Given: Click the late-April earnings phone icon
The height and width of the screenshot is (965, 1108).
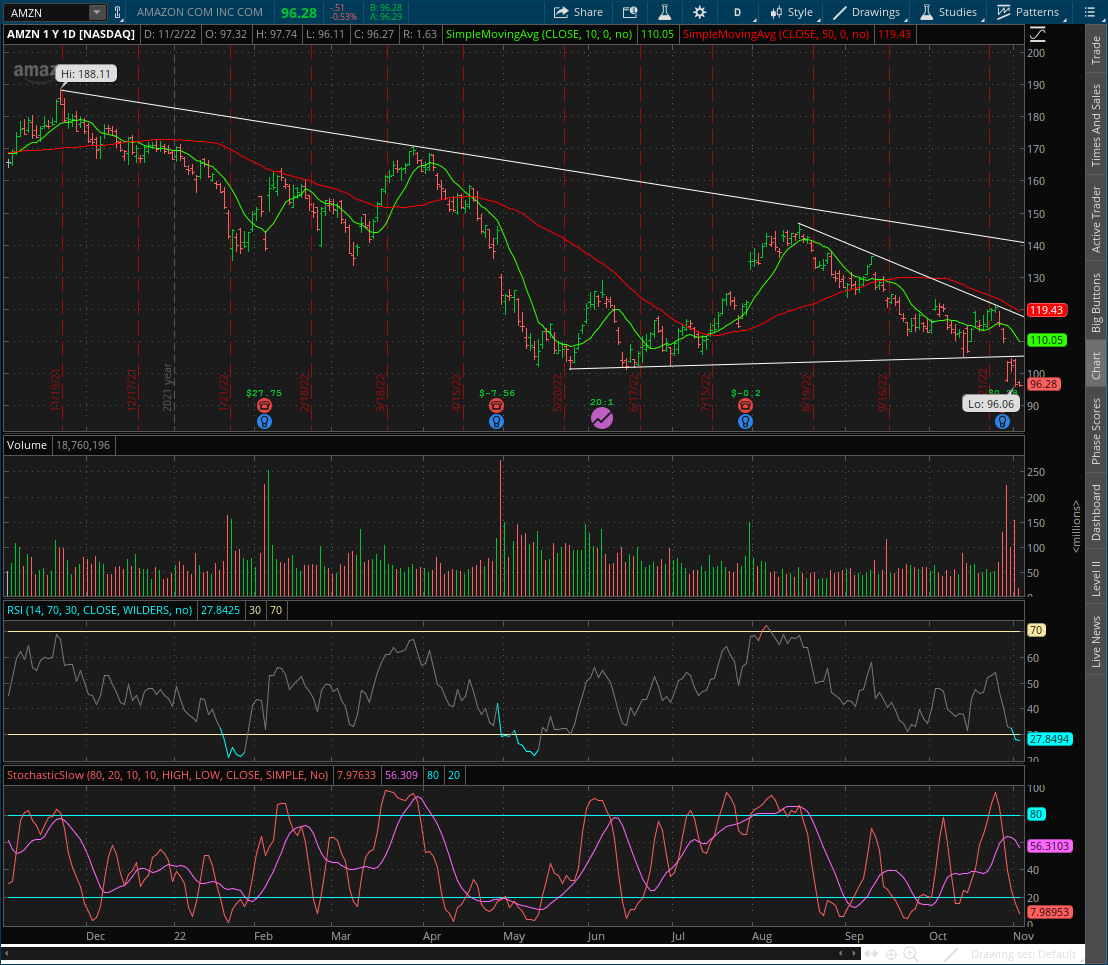Looking at the screenshot, I should pyautogui.click(x=497, y=405).
